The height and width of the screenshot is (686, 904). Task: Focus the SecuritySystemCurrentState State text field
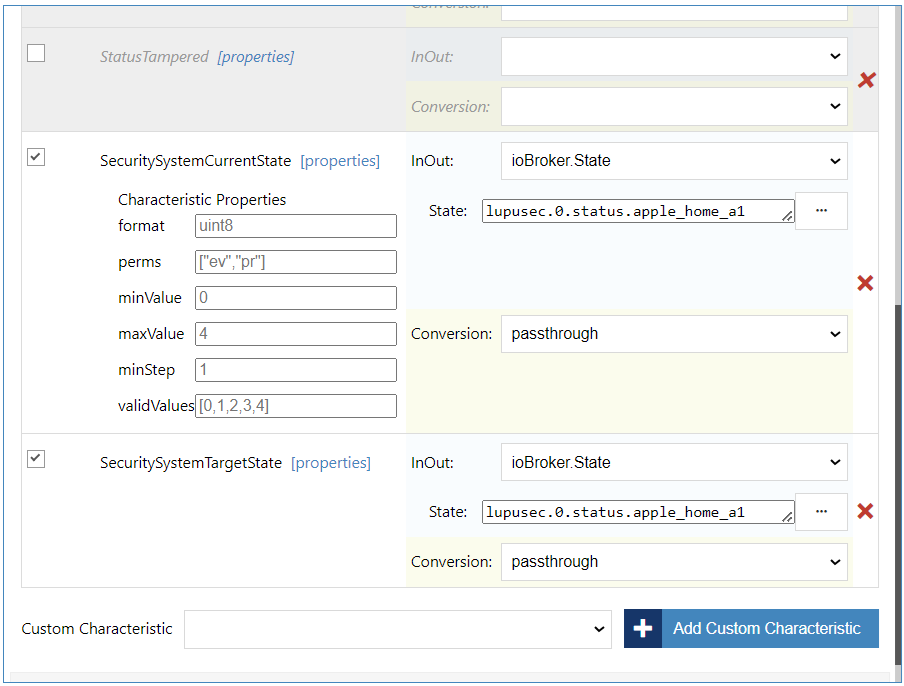pos(638,211)
